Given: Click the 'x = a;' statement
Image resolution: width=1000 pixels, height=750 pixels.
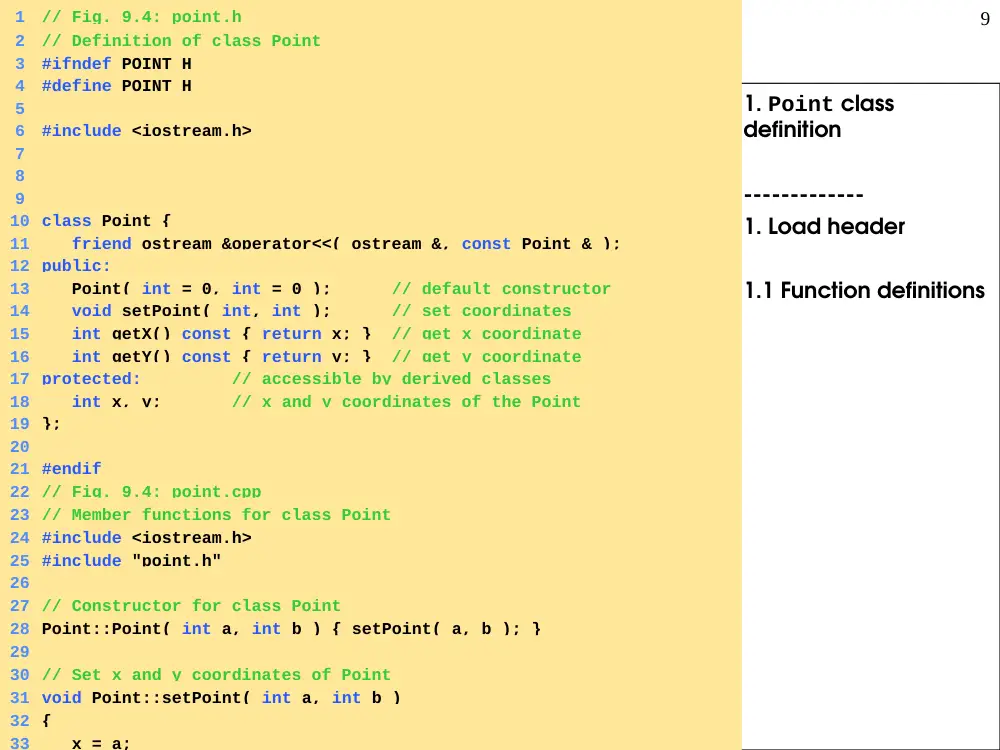Looking at the screenshot, I should tap(101, 743).
